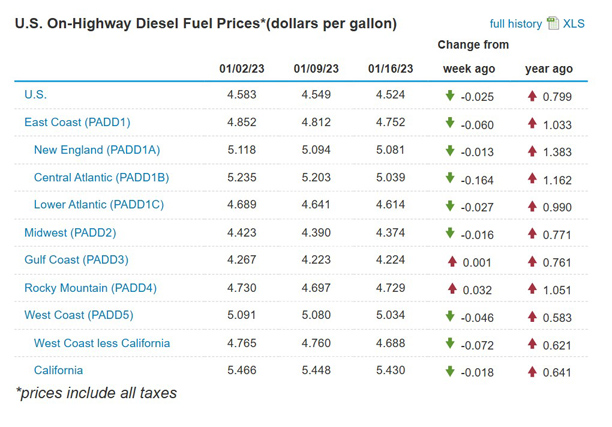Image resolution: width=612 pixels, height=427 pixels.
Task: Click red up arrow for Gulf Coast week change
Action: (x=450, y=261)
